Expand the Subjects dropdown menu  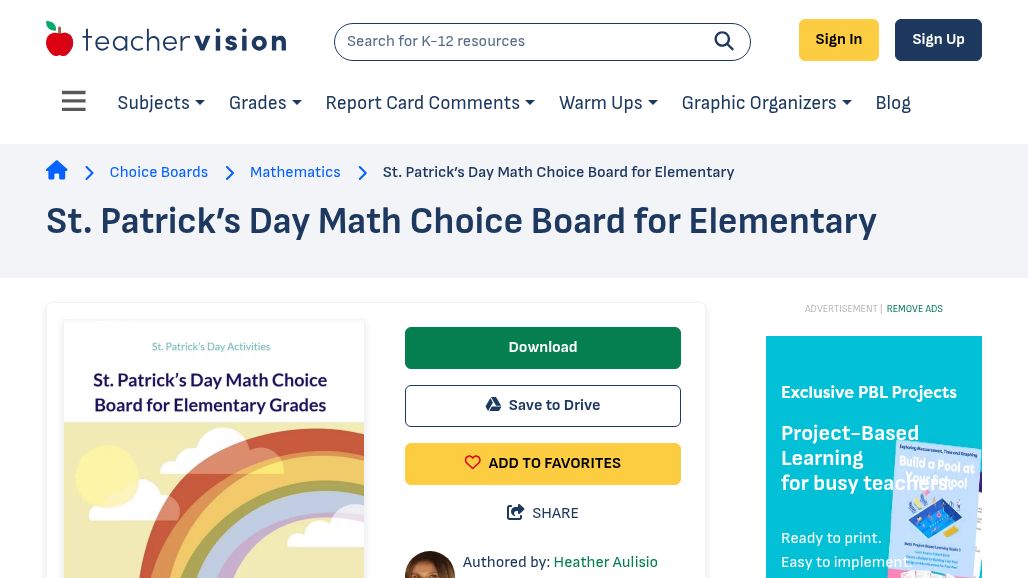coord(161,103)
